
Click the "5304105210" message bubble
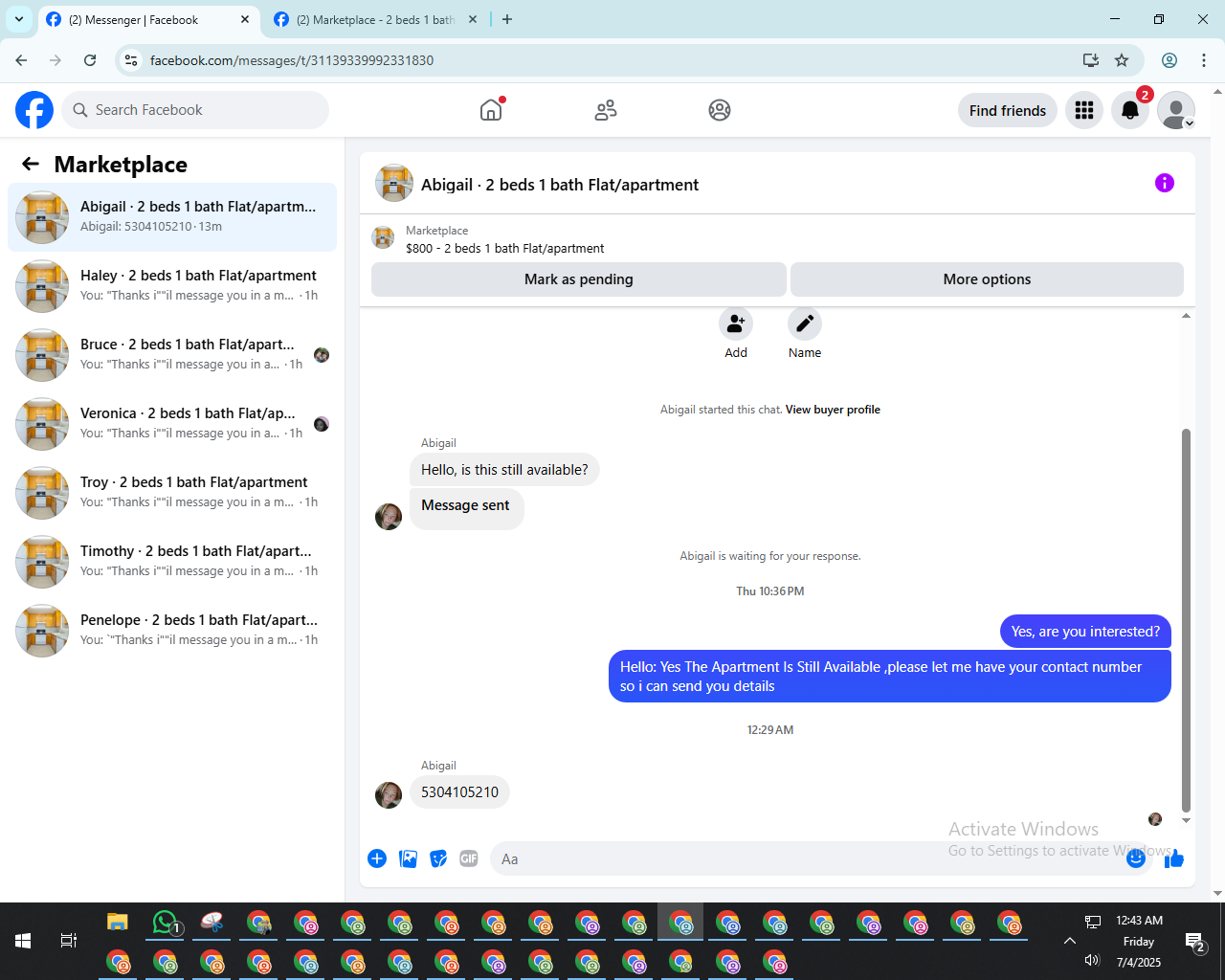coord(459,792)
